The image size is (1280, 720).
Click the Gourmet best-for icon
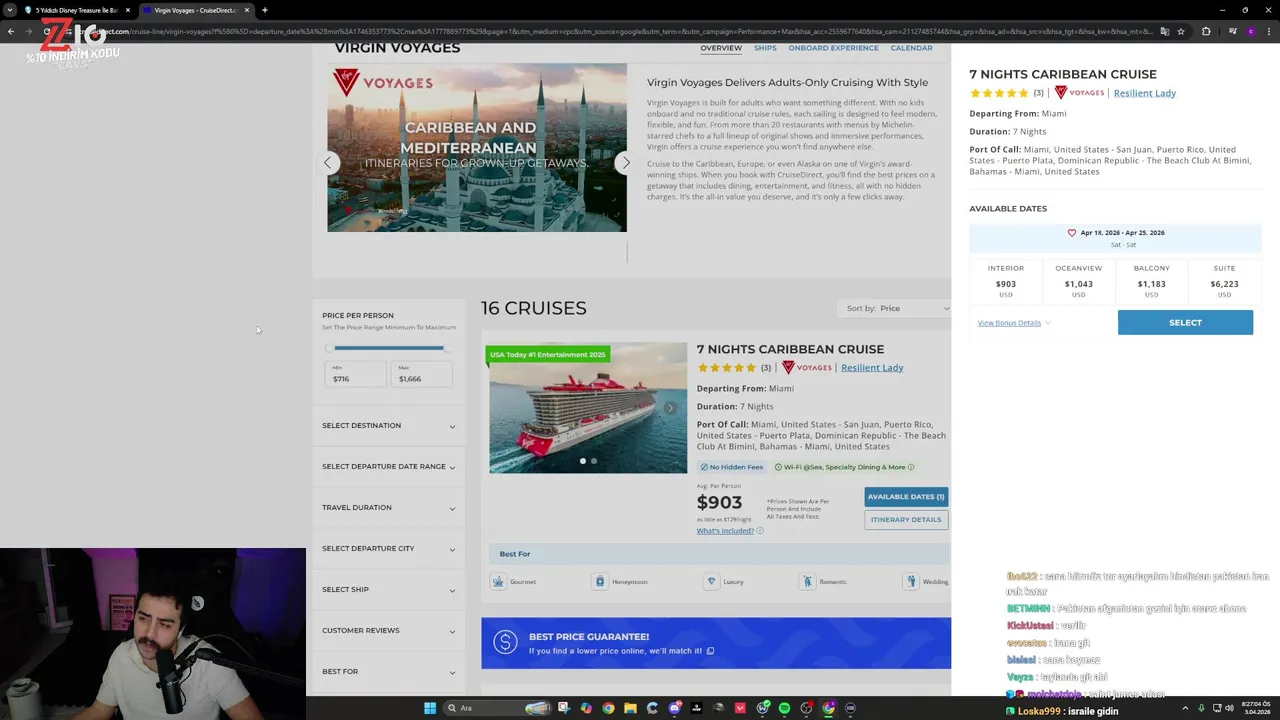pyautogui.click(x=498, y=581)
